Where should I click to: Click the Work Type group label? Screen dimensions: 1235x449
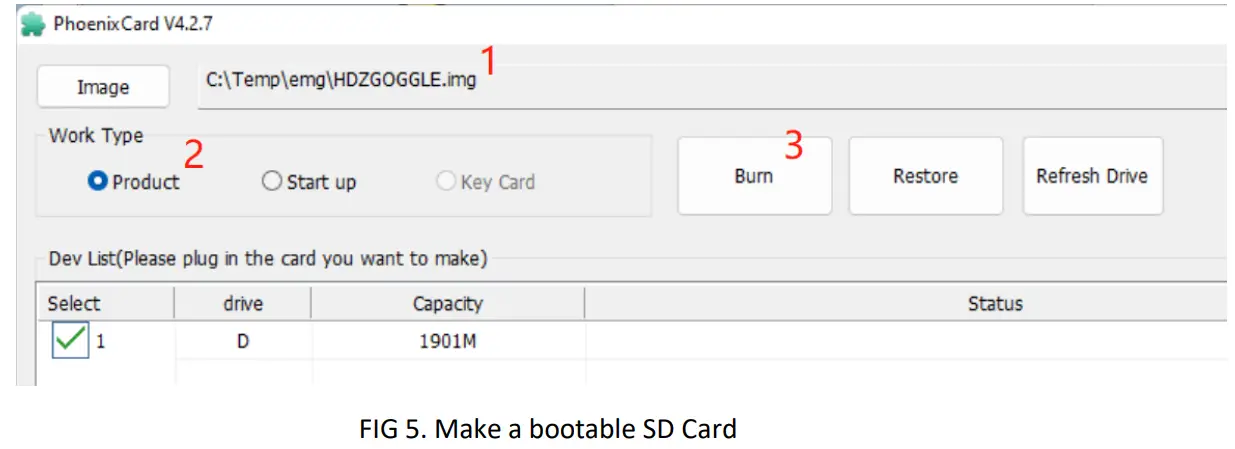[x=96, y=135]
